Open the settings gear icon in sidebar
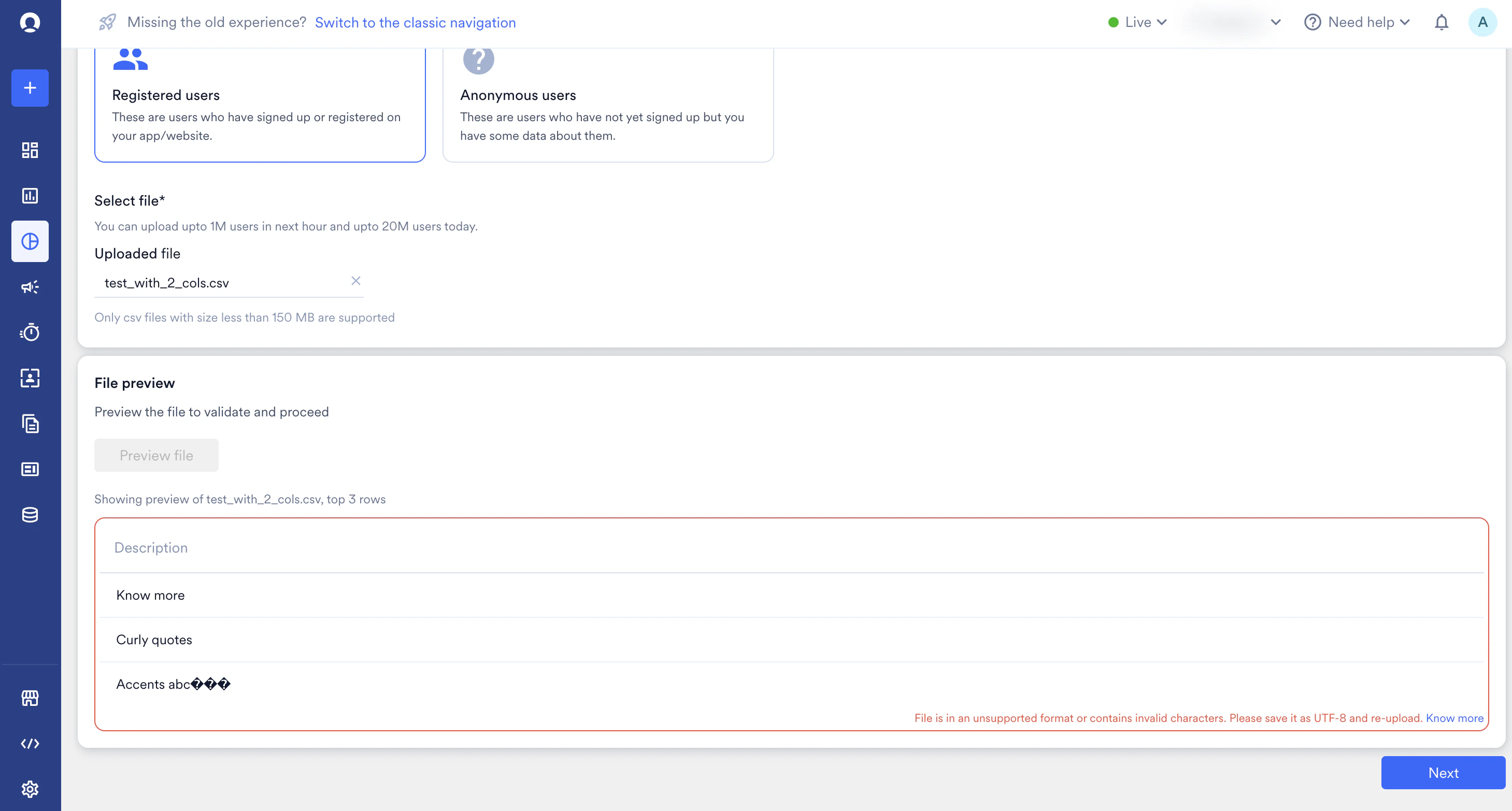 point(30,789)
